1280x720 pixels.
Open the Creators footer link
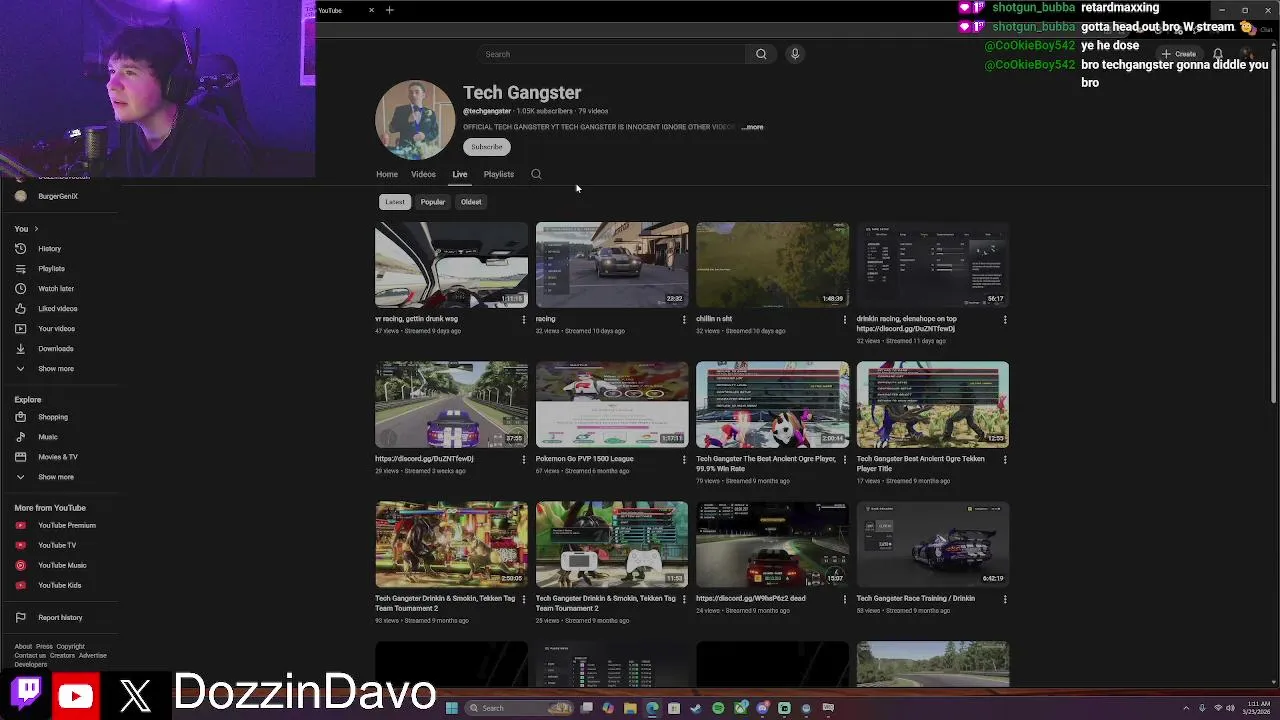pos(62,656)
